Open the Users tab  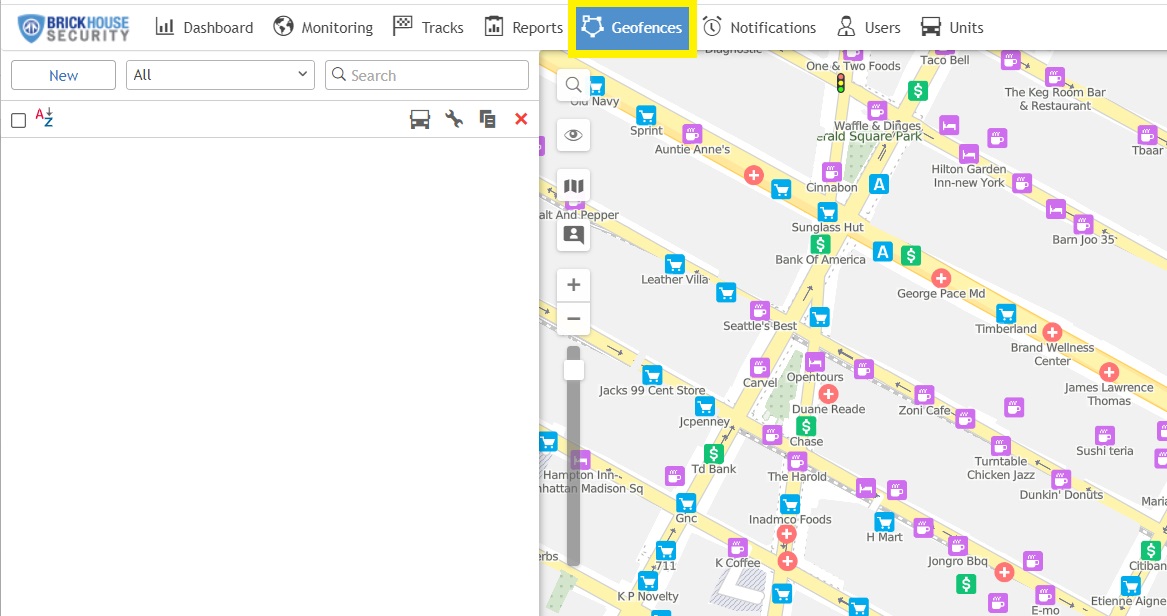tap(869, 28)
